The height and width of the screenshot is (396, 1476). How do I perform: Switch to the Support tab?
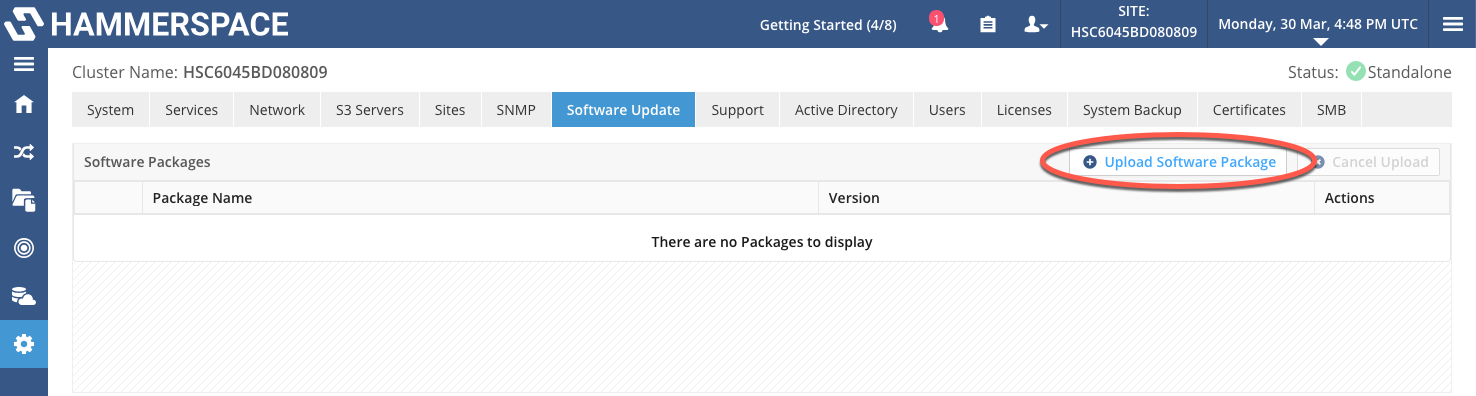point(737,110)
